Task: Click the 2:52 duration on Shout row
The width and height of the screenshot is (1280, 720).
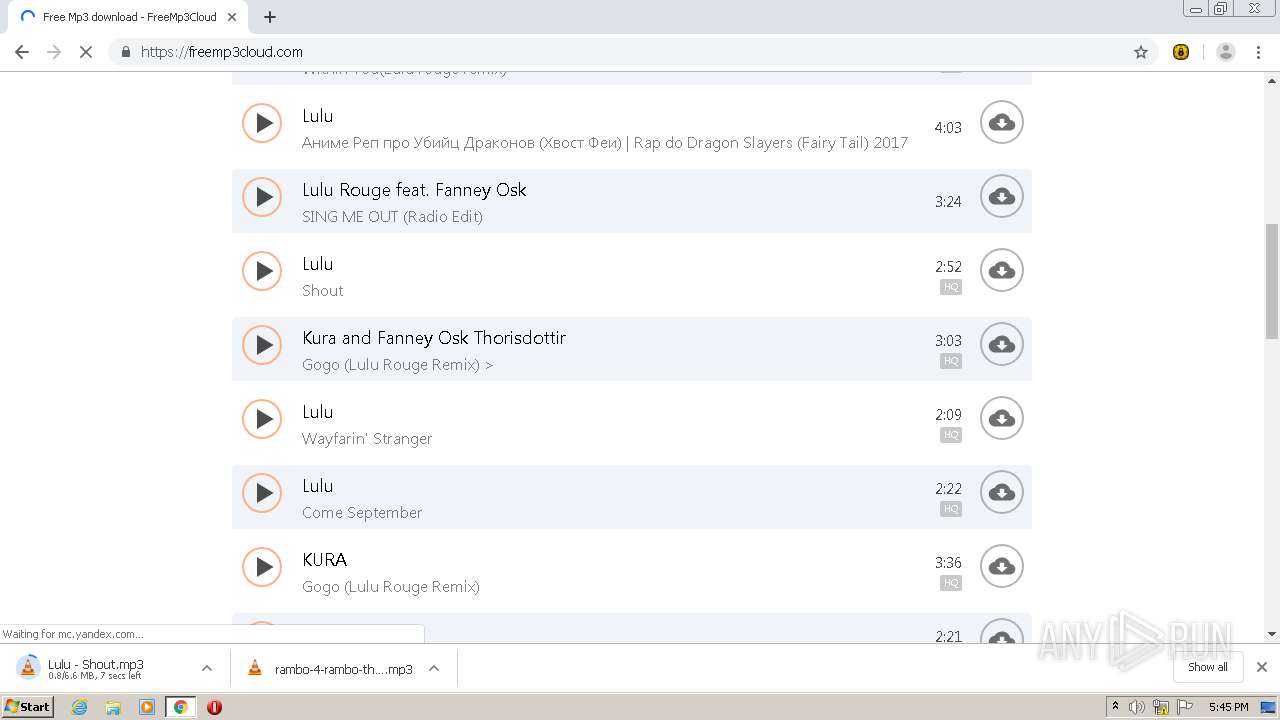Action: pyautogui.click(x=948, y=266)
